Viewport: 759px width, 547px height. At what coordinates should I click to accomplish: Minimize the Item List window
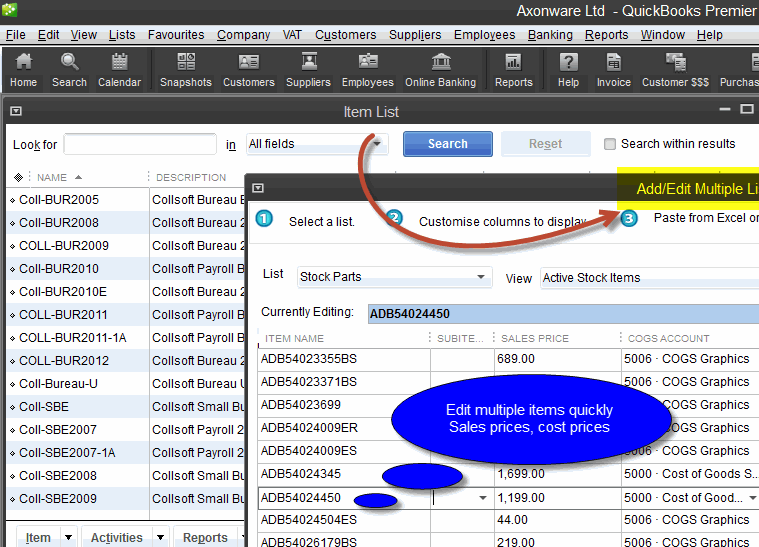coord(725,109)
